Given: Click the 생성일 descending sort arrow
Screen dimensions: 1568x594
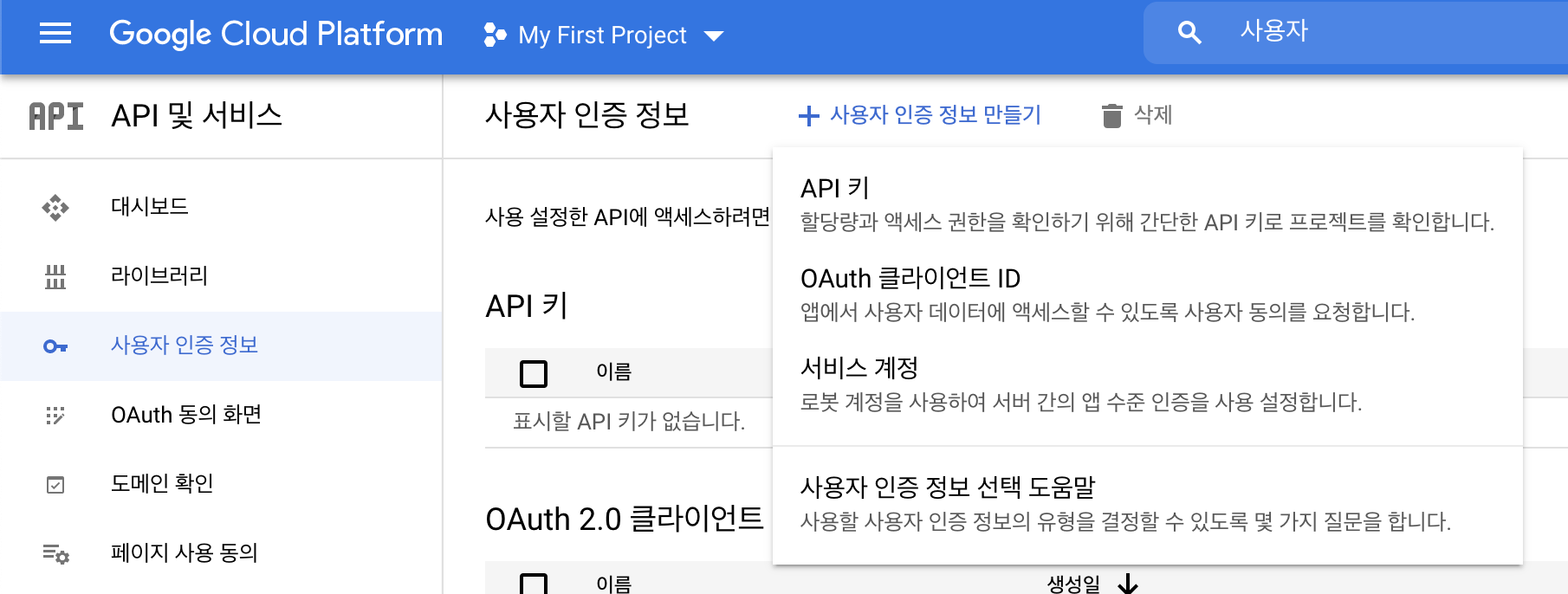Looking at the screenshot, I should coord(1128,584).
